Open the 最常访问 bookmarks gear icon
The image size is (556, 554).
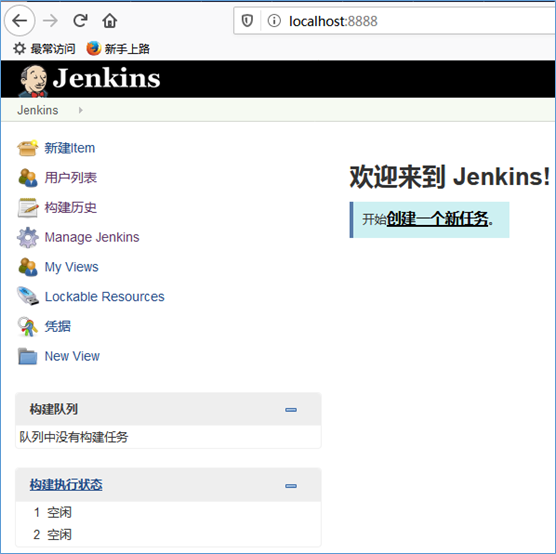tap(19, 49)
